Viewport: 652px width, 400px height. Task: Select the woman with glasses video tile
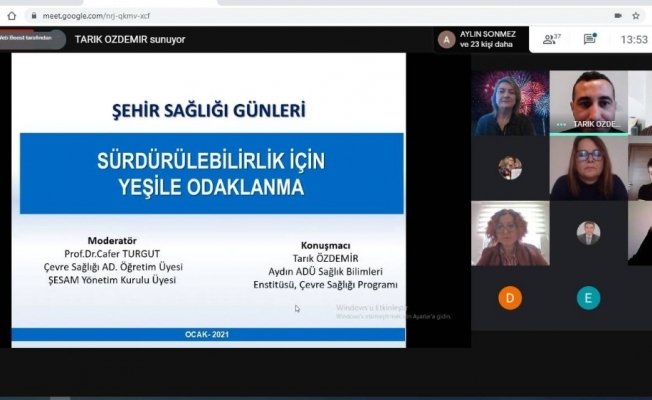tap(588, 167)
